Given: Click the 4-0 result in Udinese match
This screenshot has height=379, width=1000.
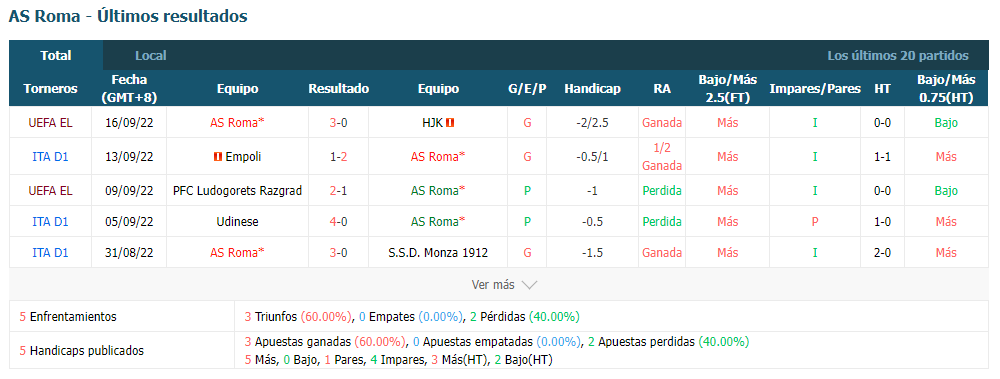Looking at the screenshot, I should click(x=339, y=221).
